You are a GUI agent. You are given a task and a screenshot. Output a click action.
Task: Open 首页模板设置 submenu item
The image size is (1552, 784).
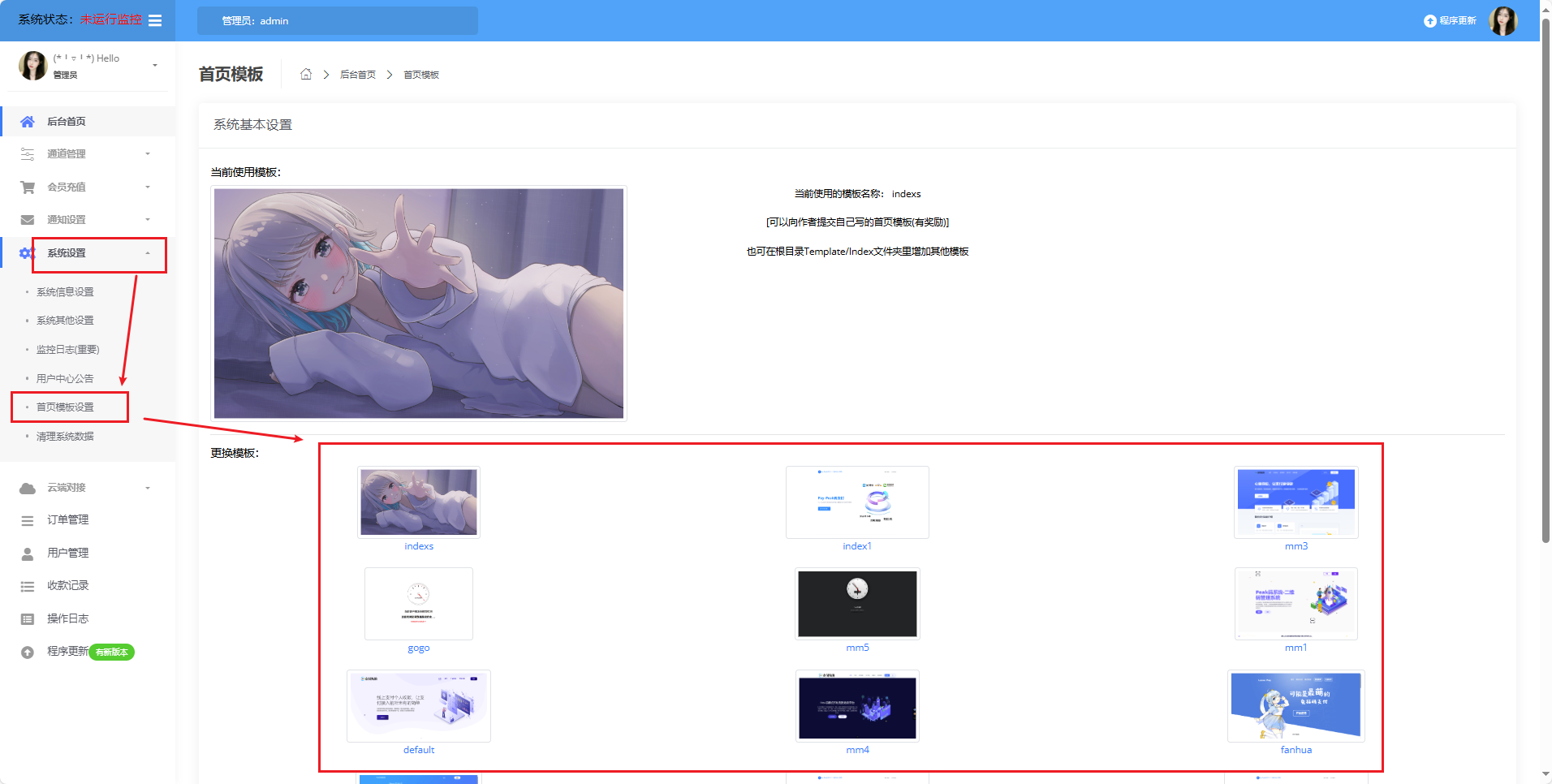pyautogui.click(x=65, y=407)
